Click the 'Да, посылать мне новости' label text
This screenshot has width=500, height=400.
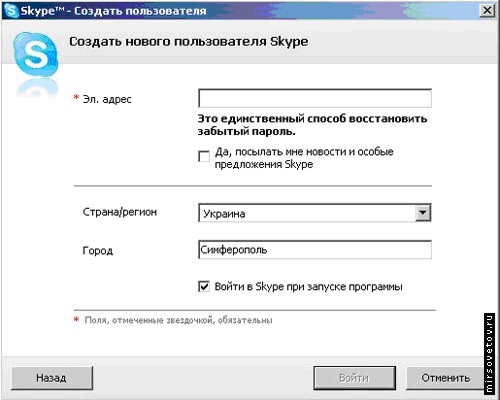pyautogui.click(x=304, y=158)
